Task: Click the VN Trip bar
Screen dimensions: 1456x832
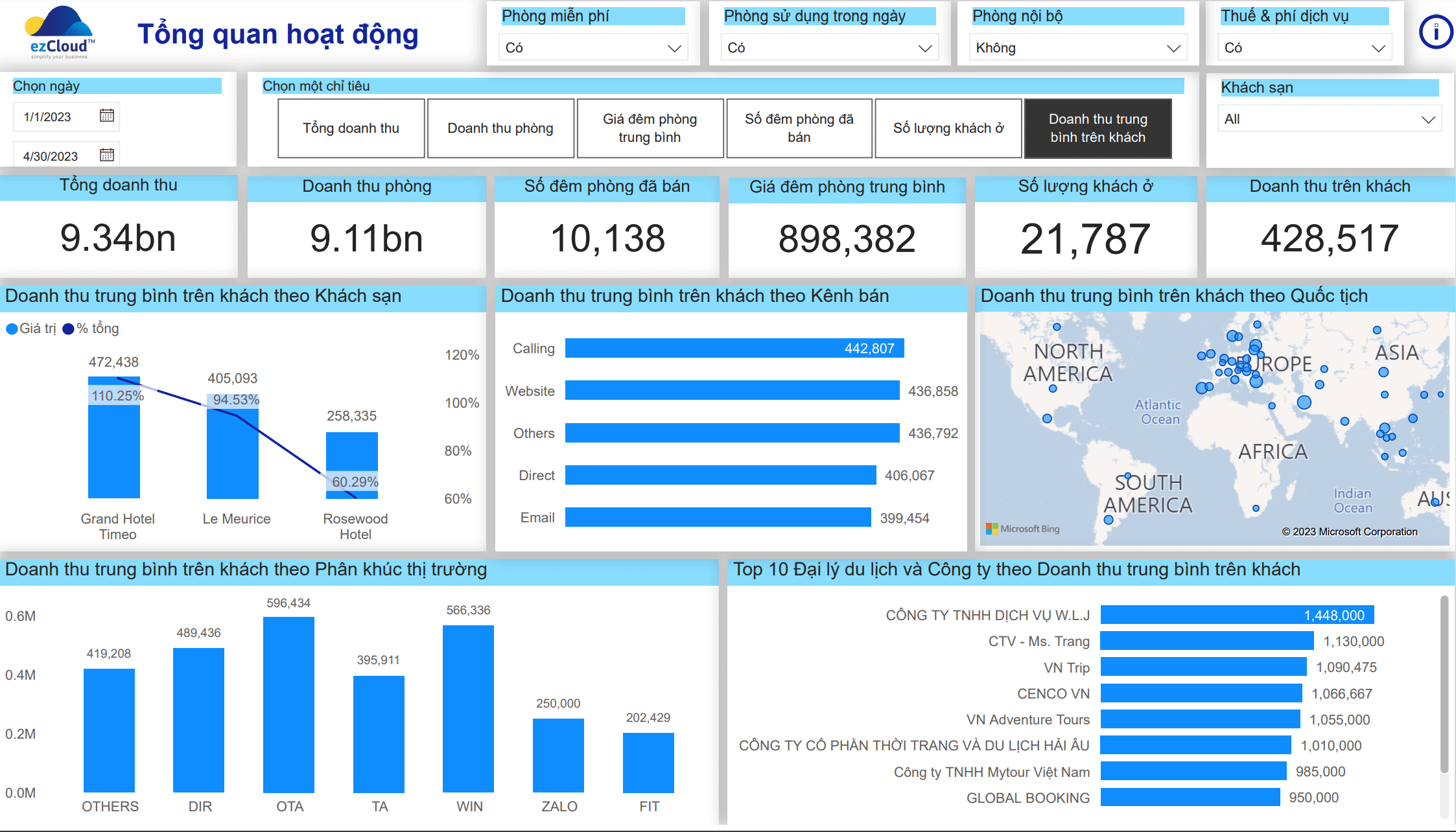Action: coord(1204,667)
